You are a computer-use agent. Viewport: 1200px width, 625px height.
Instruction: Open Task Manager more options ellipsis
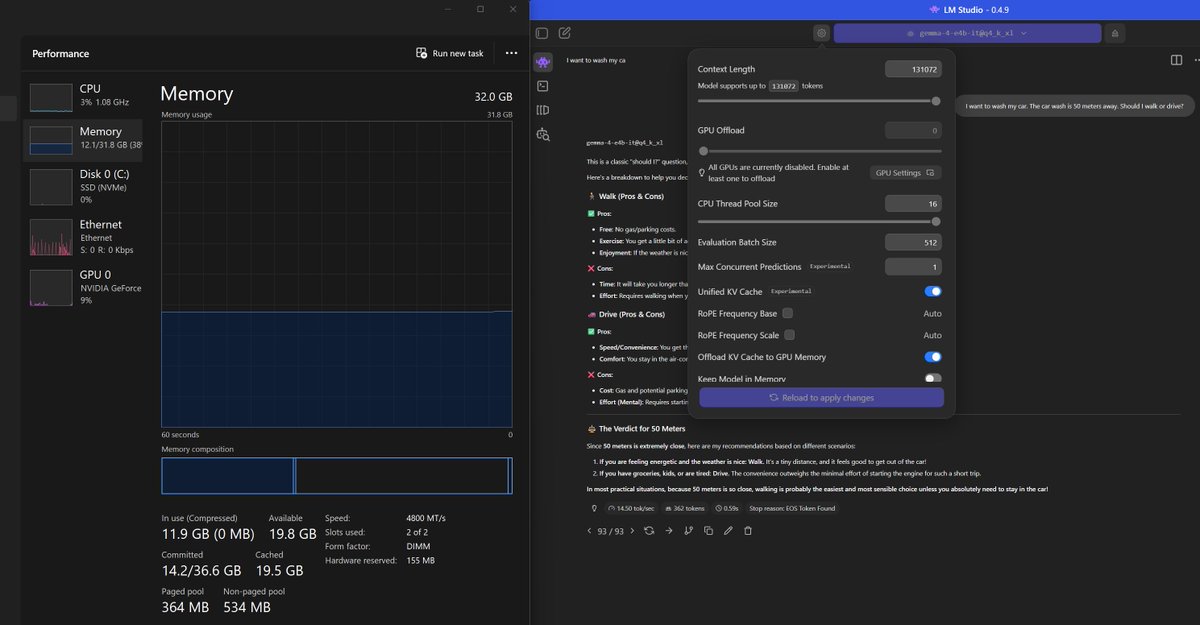pyautogui.click(x=511, y=53)
